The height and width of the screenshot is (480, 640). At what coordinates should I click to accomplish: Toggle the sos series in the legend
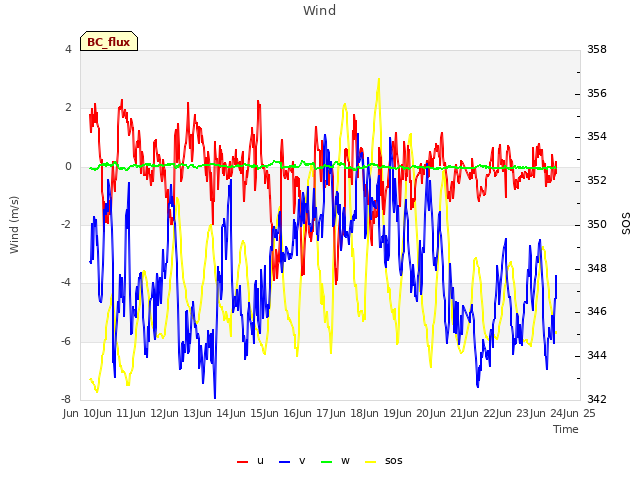pos(384,461)
